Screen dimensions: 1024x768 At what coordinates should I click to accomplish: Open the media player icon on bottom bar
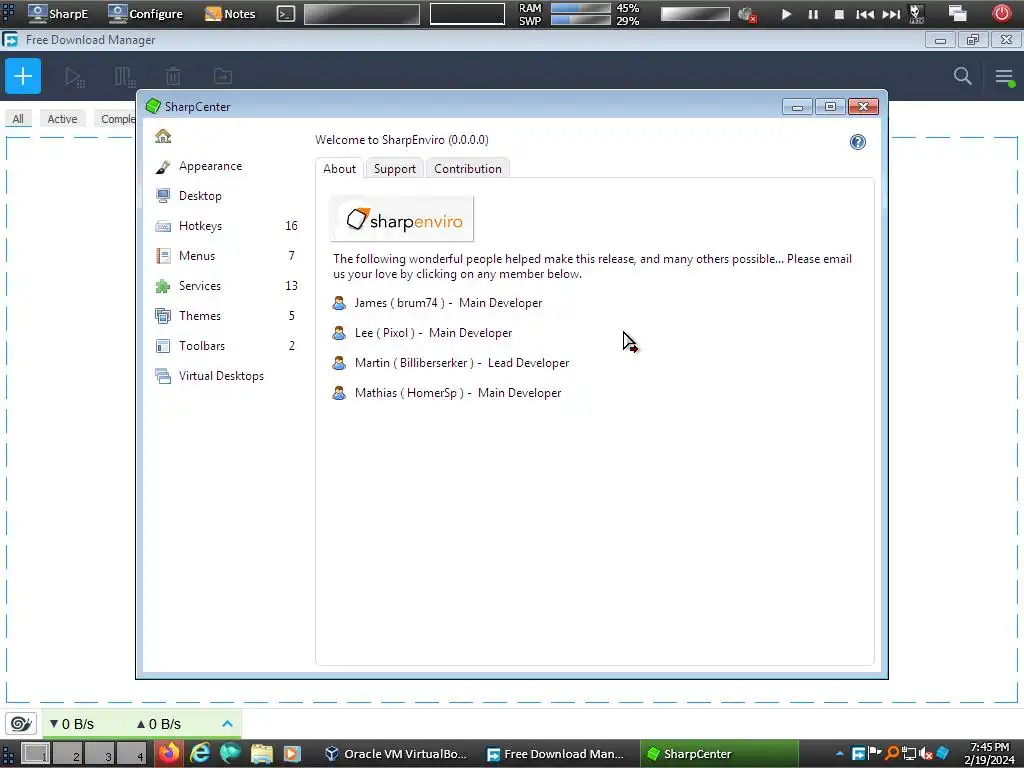(291, 754)
